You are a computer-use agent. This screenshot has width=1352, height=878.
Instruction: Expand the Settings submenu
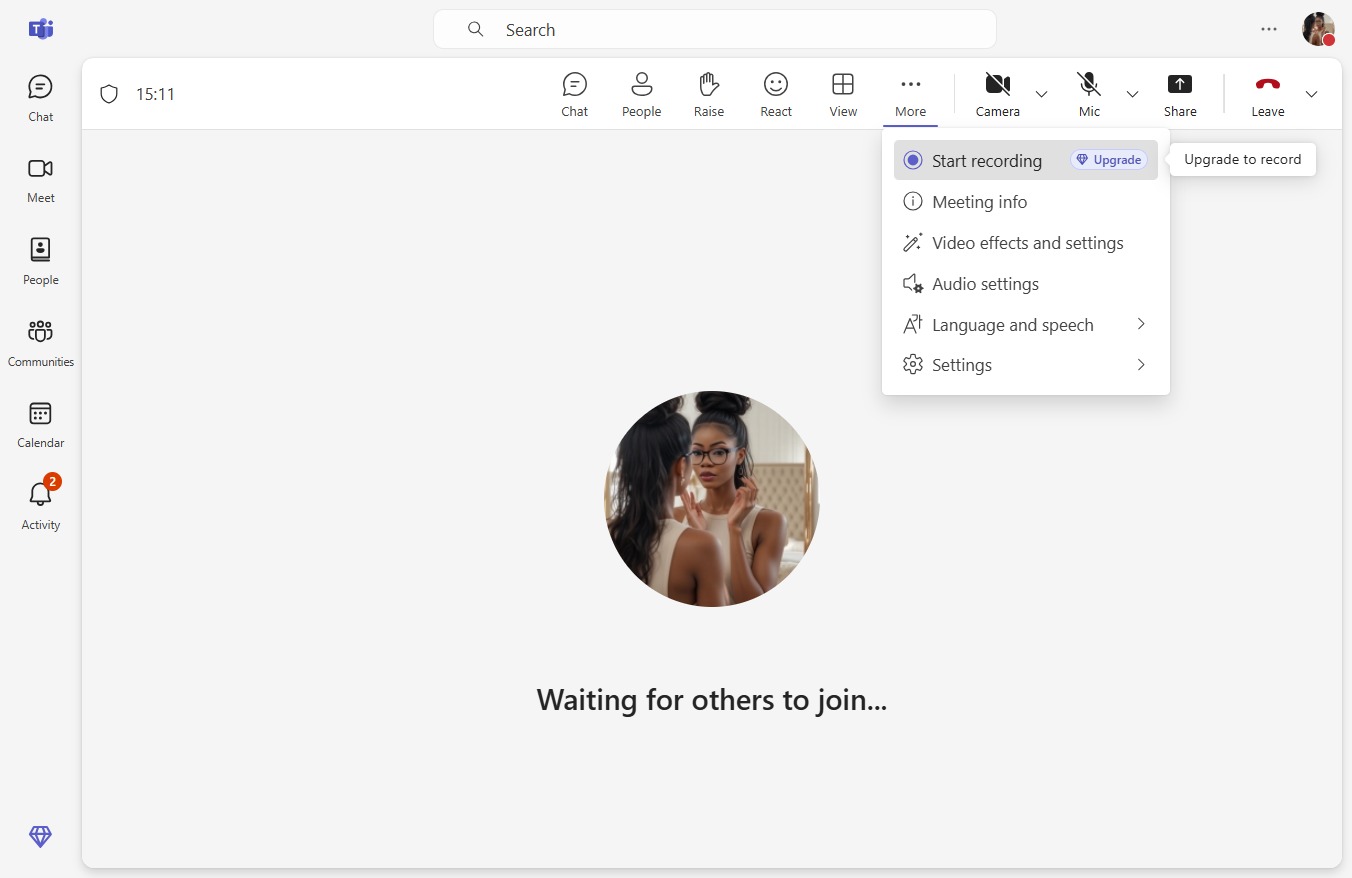tap(1026, 365)
